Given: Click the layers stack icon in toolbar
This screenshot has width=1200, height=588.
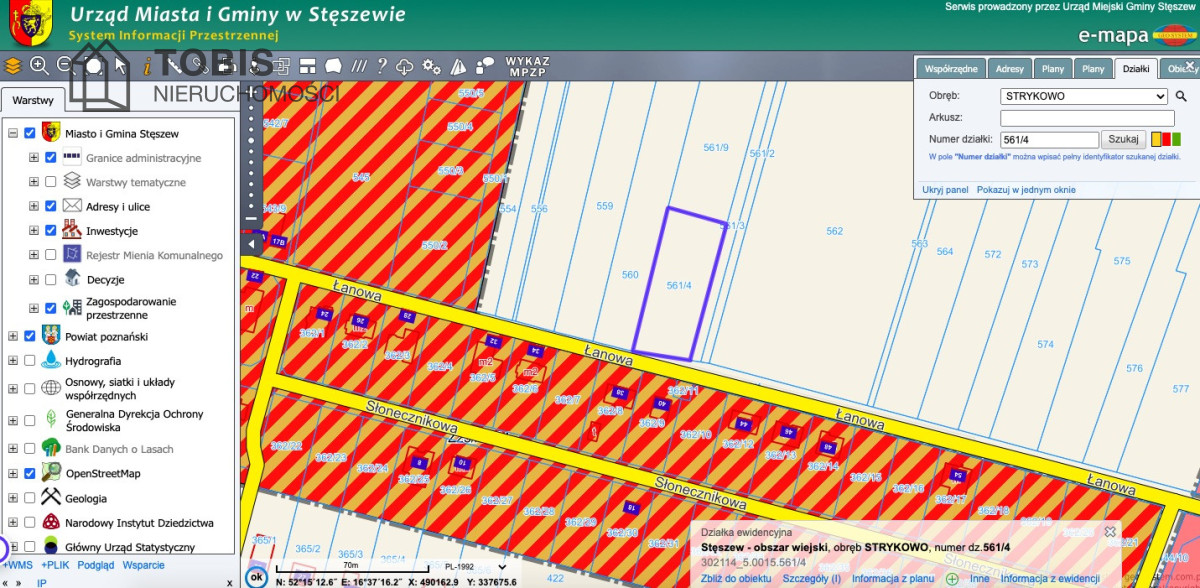Looking at the screenshot, I should [x=12, y=66].
